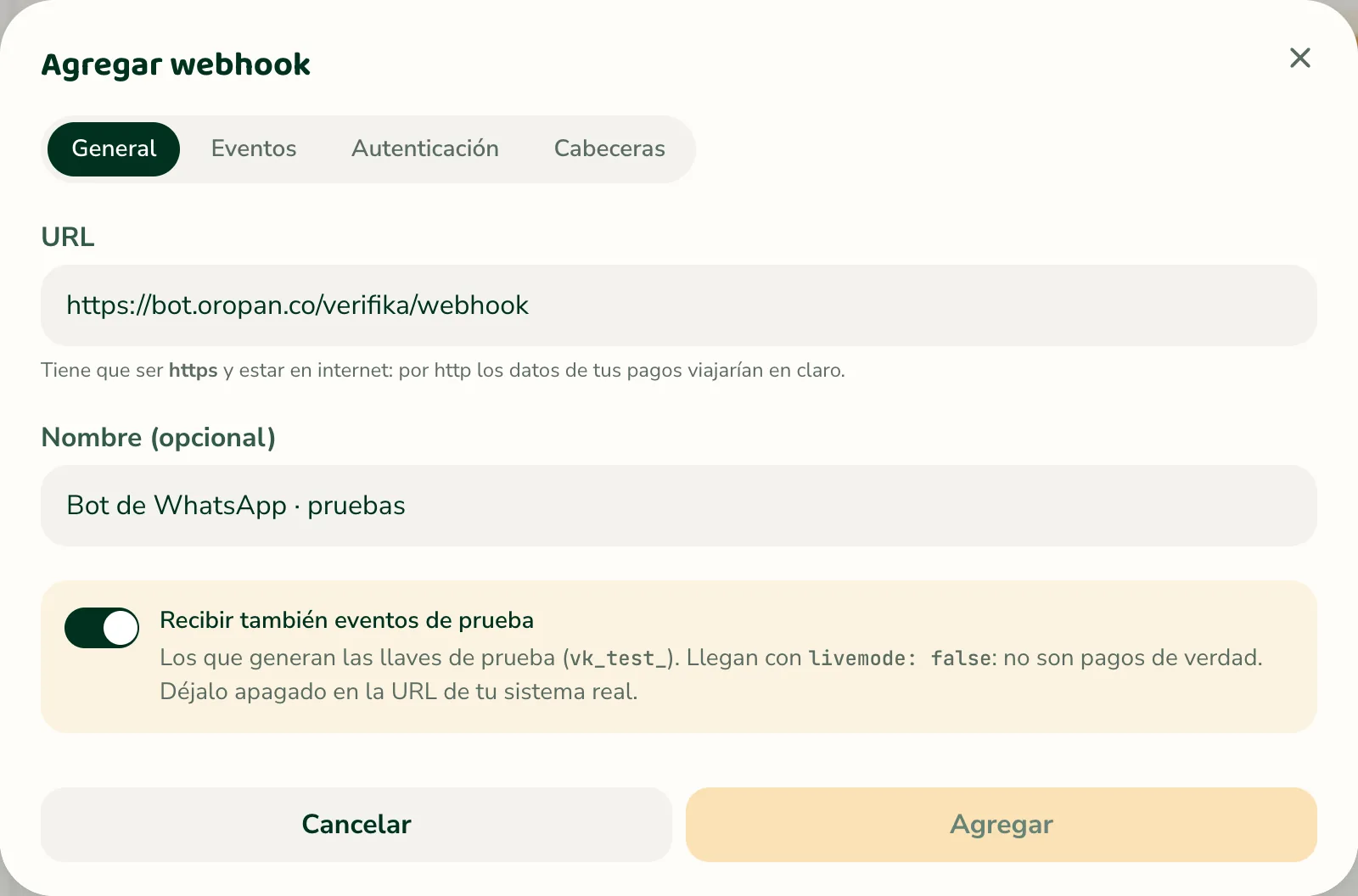
Task: Toggle off receiving test events
Action: click(x=102, y=628)
